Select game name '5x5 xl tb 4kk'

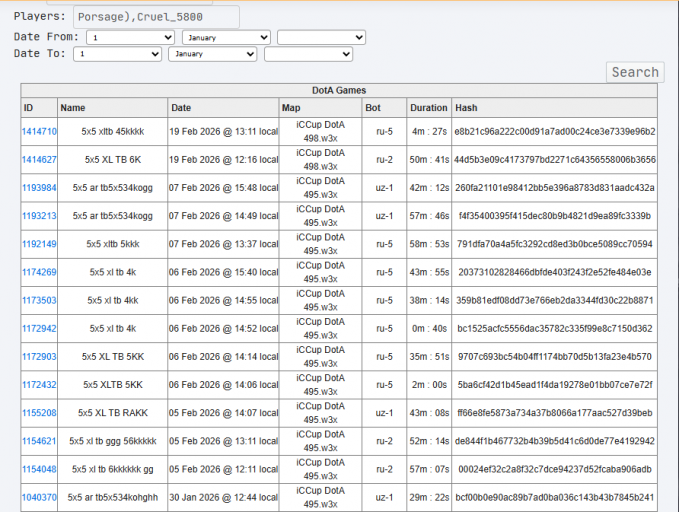coord(113,301)
